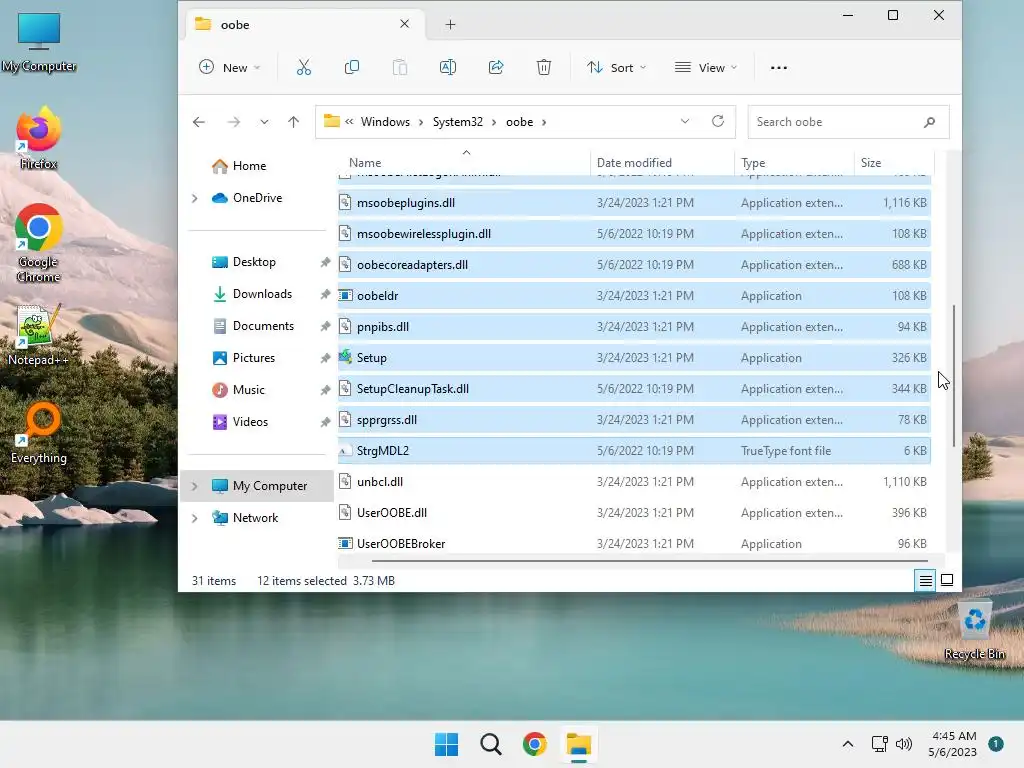
Task: Open Google Chrome desktop shortcut
Action: pos(39,243)
